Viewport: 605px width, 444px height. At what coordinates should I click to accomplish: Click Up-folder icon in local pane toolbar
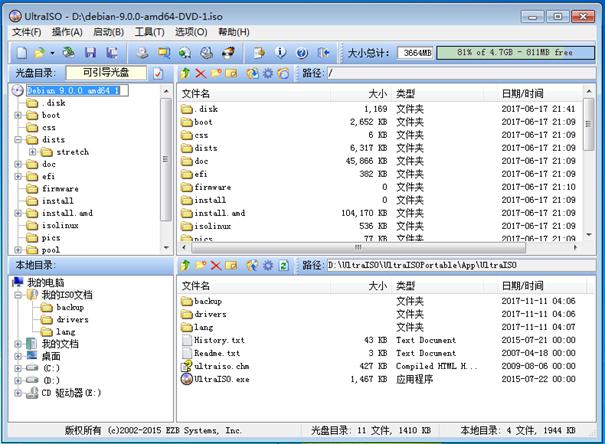pyautogui.click(x=186, y=265)
